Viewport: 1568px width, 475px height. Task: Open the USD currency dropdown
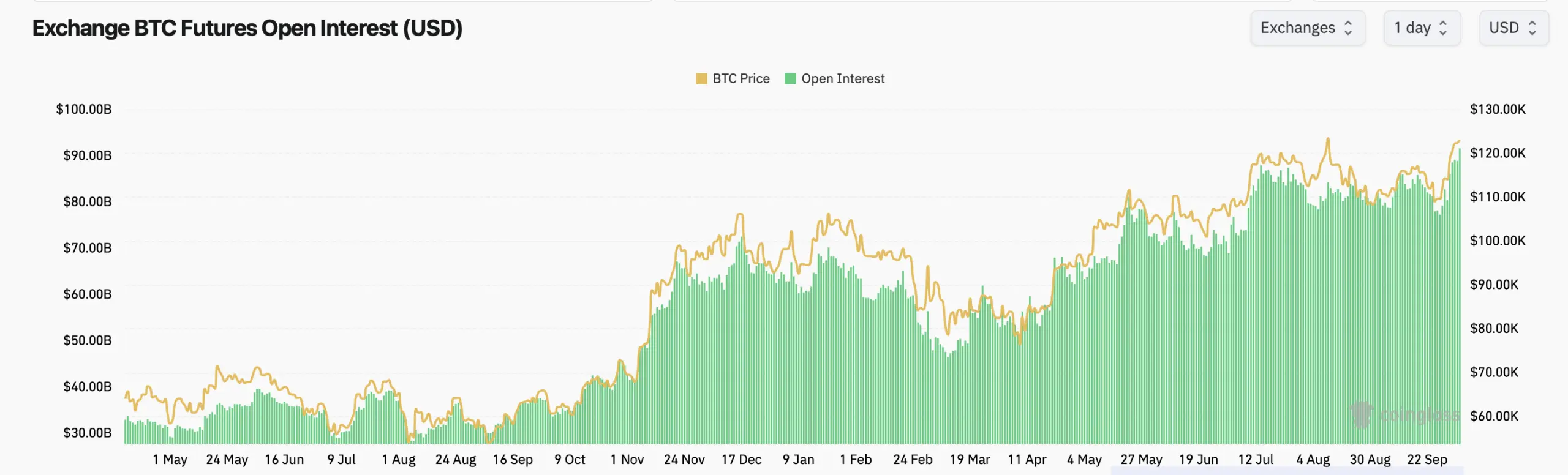[1514, 28]
